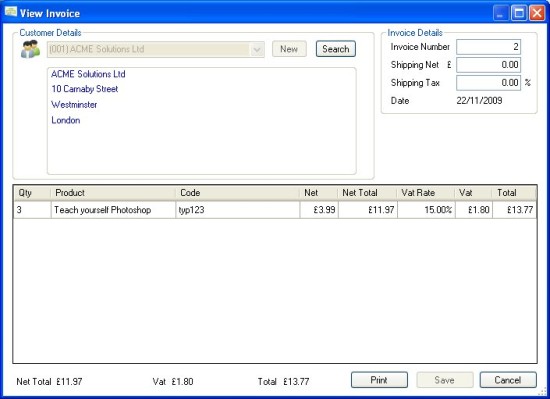Image resolution: width=550 pixels, height=399 pixels.
Task: Click the Search customer button
Action: point(336,49)
